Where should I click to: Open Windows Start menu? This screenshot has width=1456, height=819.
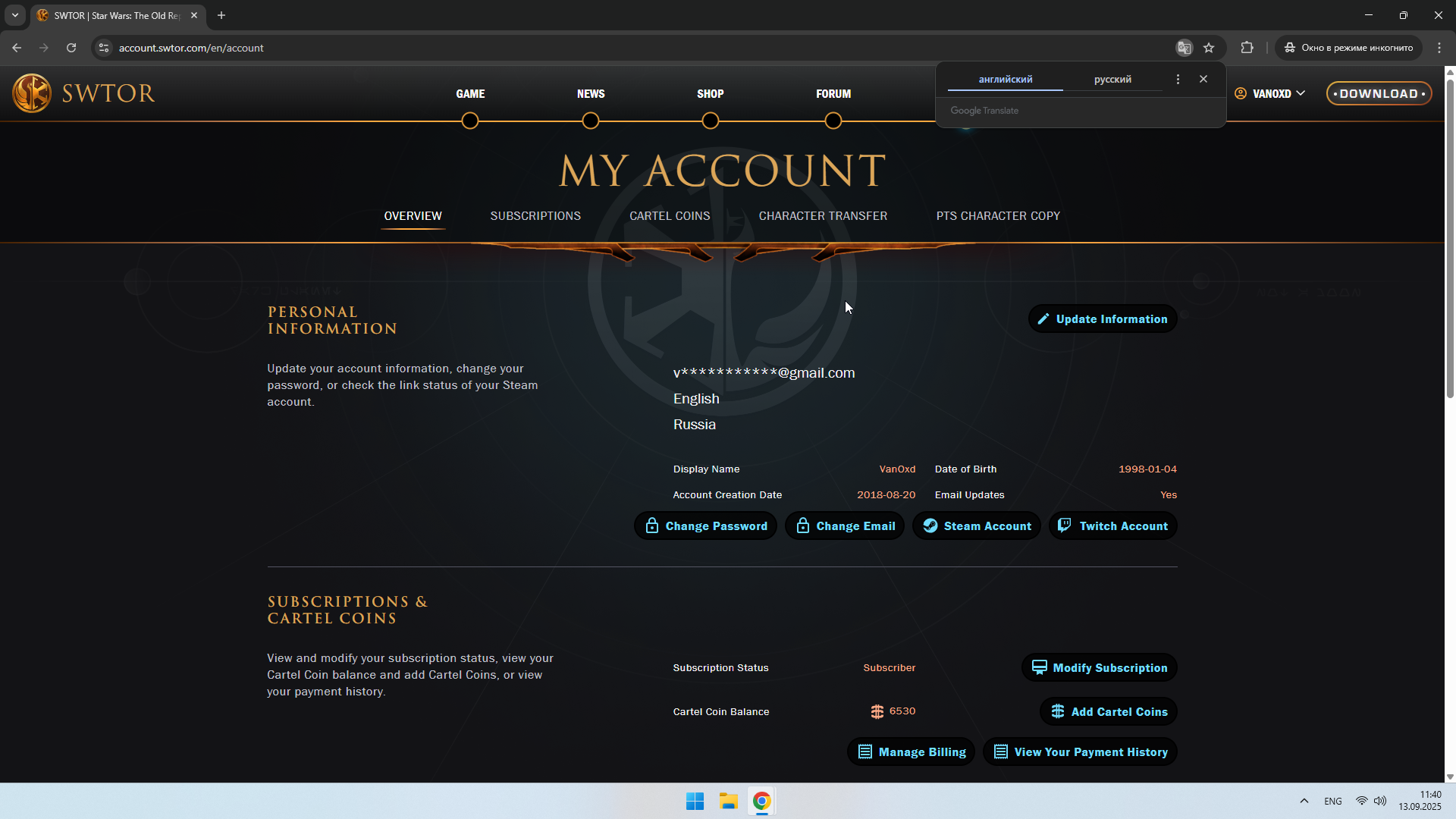click(x=695, y=802)
